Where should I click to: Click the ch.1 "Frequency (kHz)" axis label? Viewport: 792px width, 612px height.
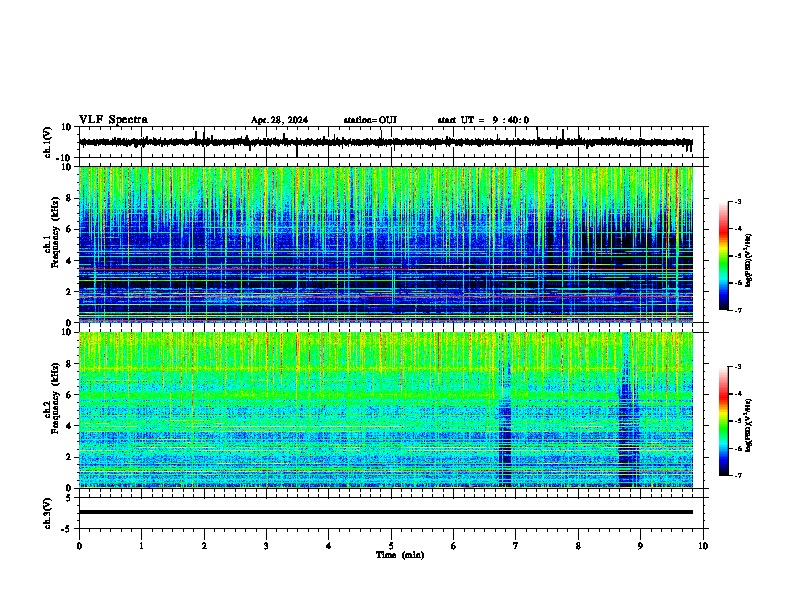pyautogui.click(x=55, y=232)
